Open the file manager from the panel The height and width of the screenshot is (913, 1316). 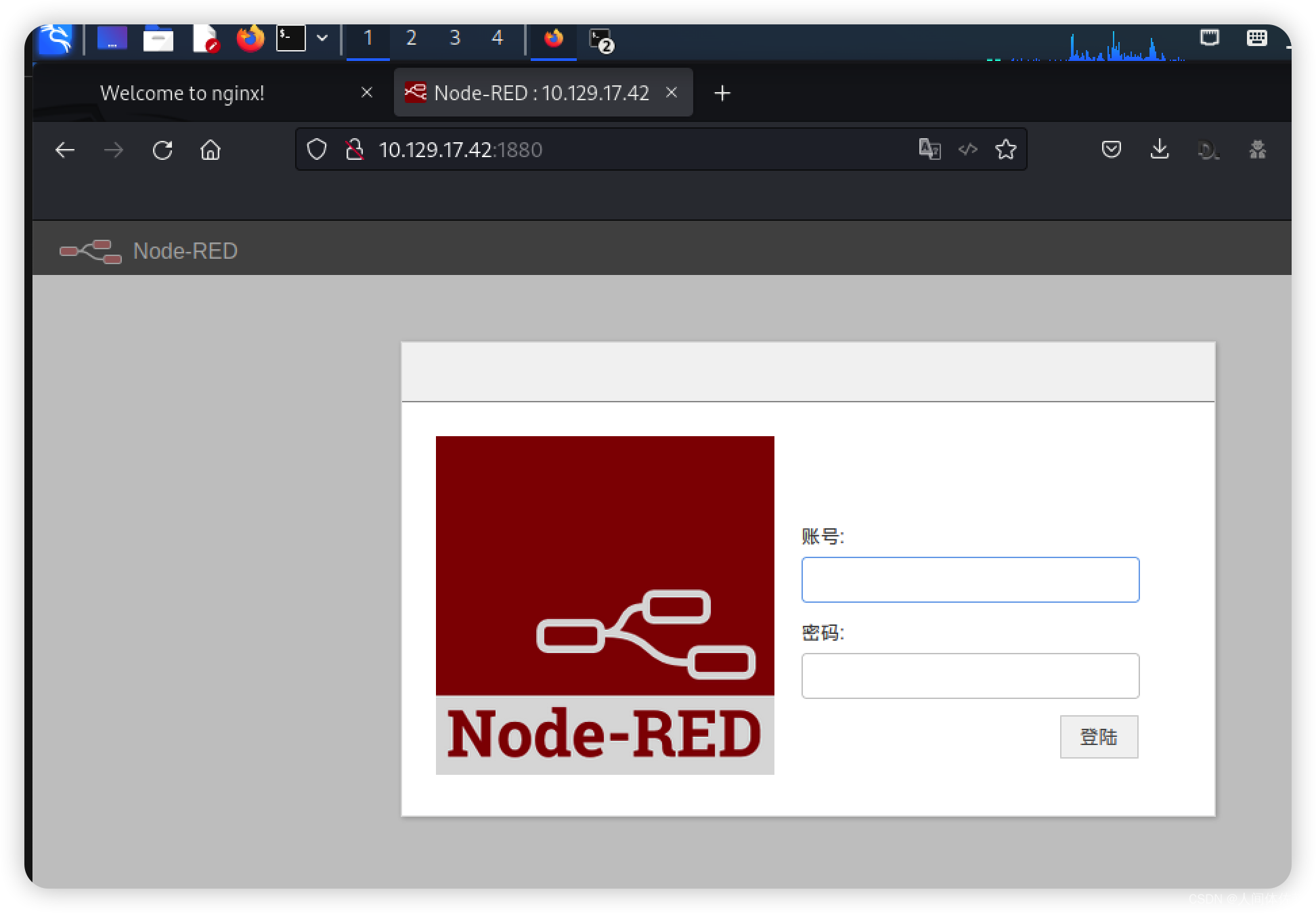[x=158, y=39]
